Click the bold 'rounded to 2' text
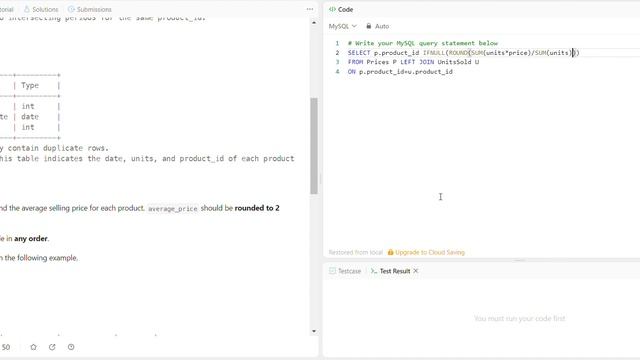This screenshot has width=640, height=360. 257,208
